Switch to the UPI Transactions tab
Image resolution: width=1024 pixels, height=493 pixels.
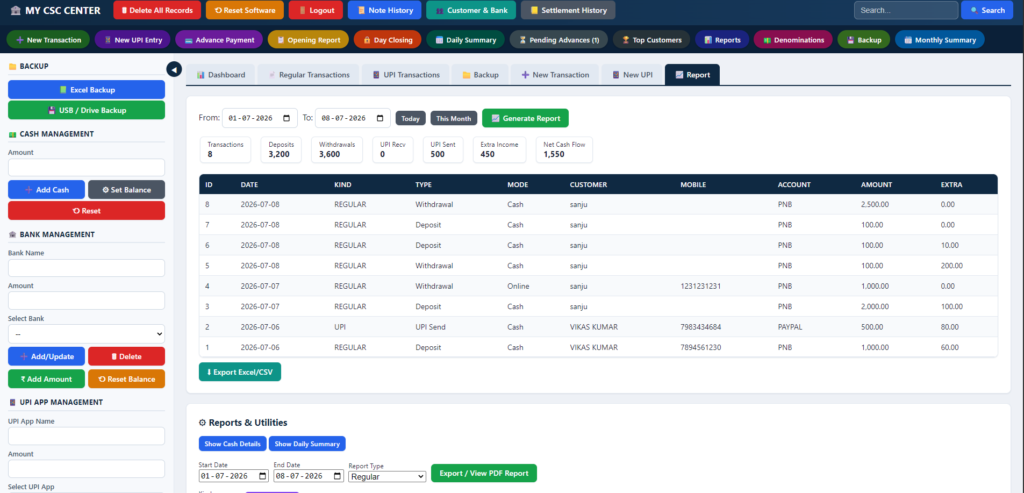[406, 75]
